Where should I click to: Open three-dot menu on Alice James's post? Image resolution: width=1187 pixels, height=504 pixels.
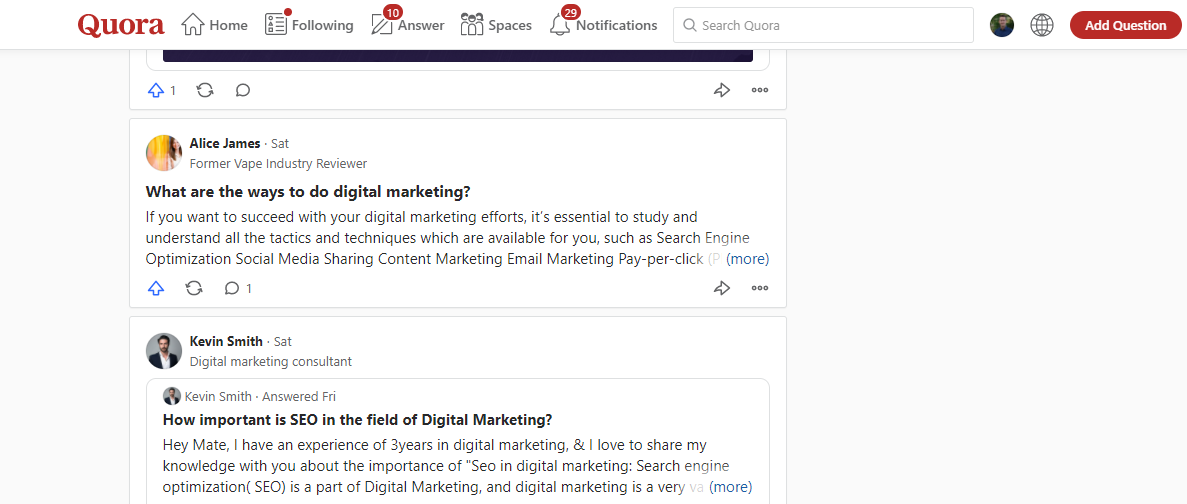pos(760,288)
